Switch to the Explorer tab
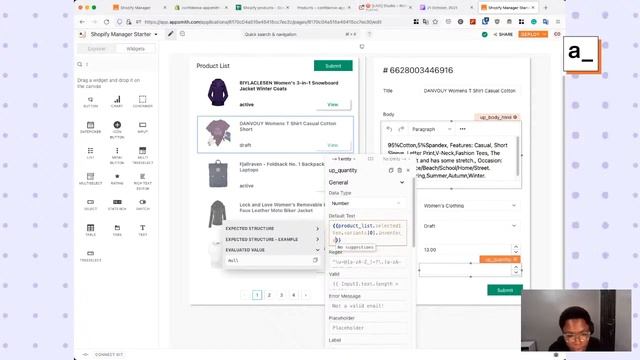The height and width of the screenshot is (360, 640). coord(97,49)
